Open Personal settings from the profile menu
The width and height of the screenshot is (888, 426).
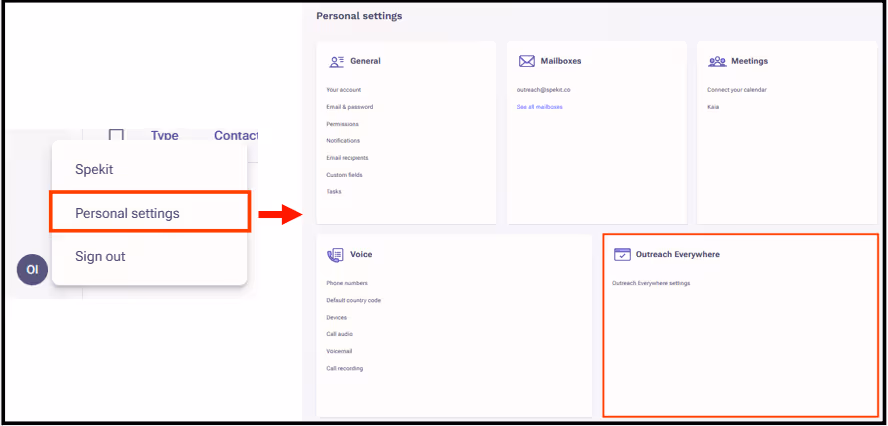150,213
